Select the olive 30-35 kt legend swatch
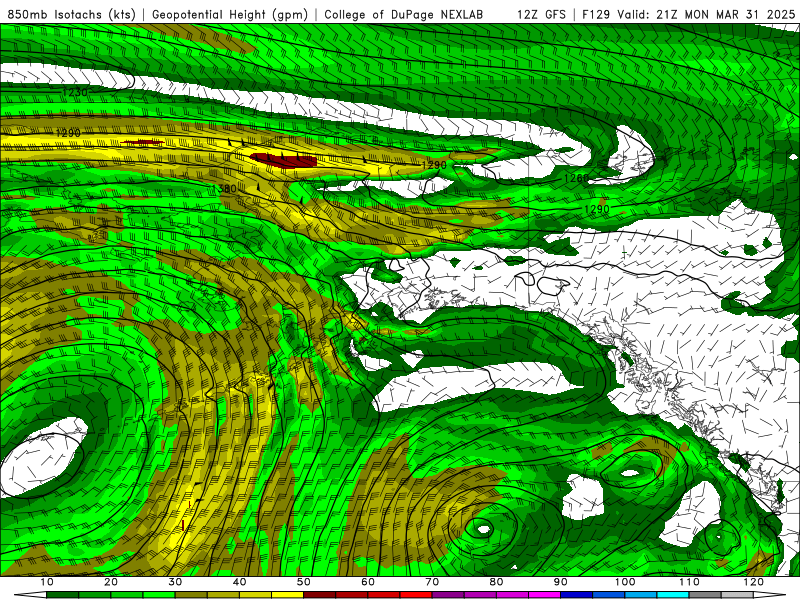 point(191,595)
